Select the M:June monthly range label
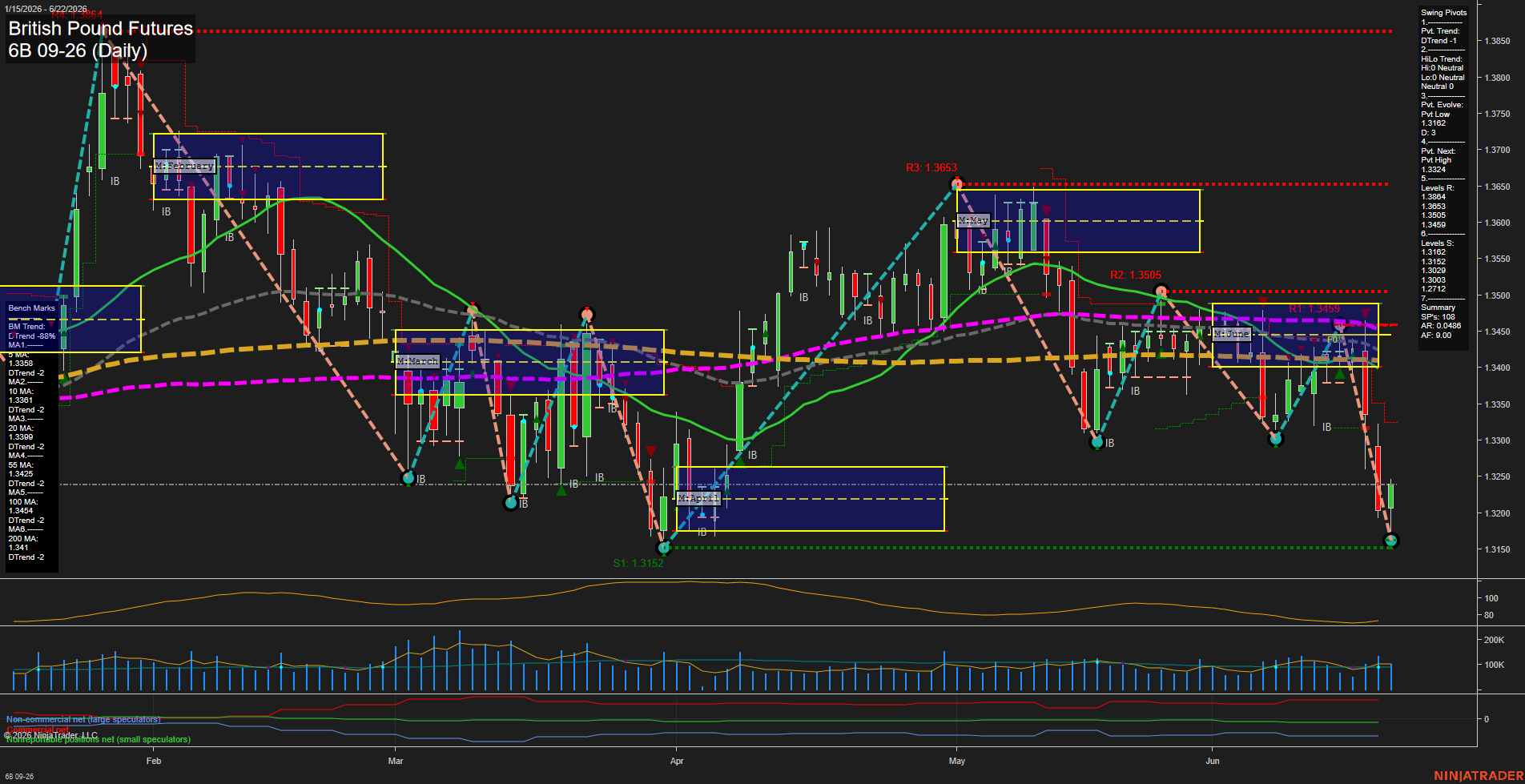This screenshot has height=784, width=1525. [x=1232, y=333]
